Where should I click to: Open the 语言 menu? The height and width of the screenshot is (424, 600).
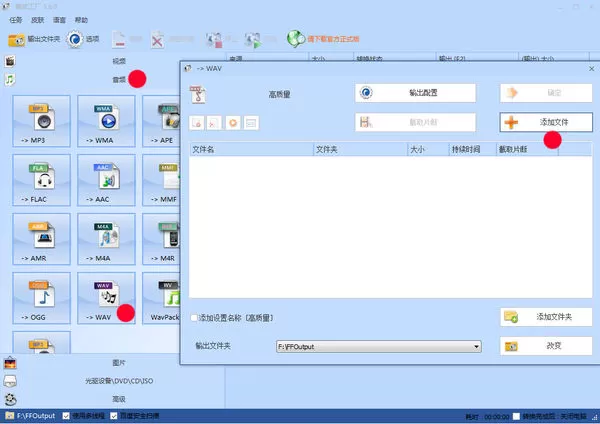coord(59,20)
